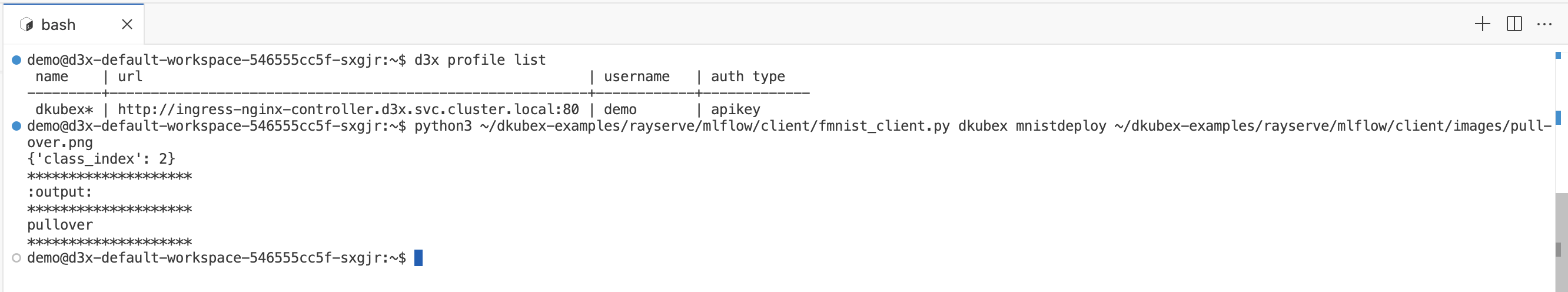
Task: Click the "username" column header
Action: pyautogui.click(x=636, y=77)
